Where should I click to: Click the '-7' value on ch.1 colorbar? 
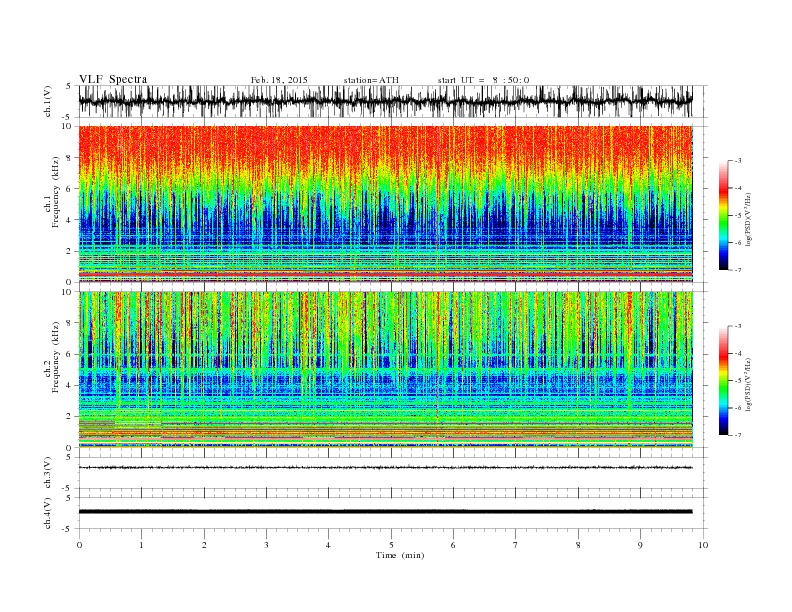(738, 270)
